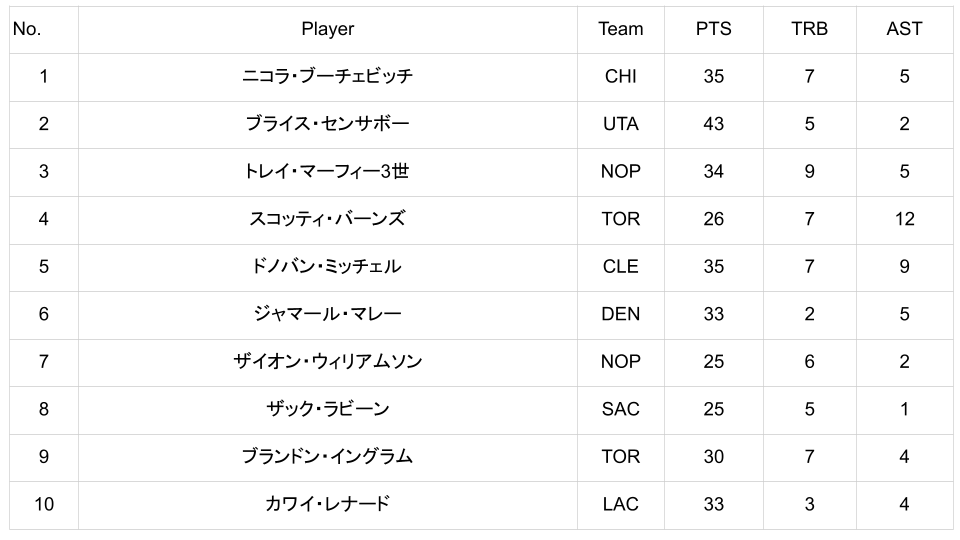
Task: Select the 43 points cell
Action: 713,124
